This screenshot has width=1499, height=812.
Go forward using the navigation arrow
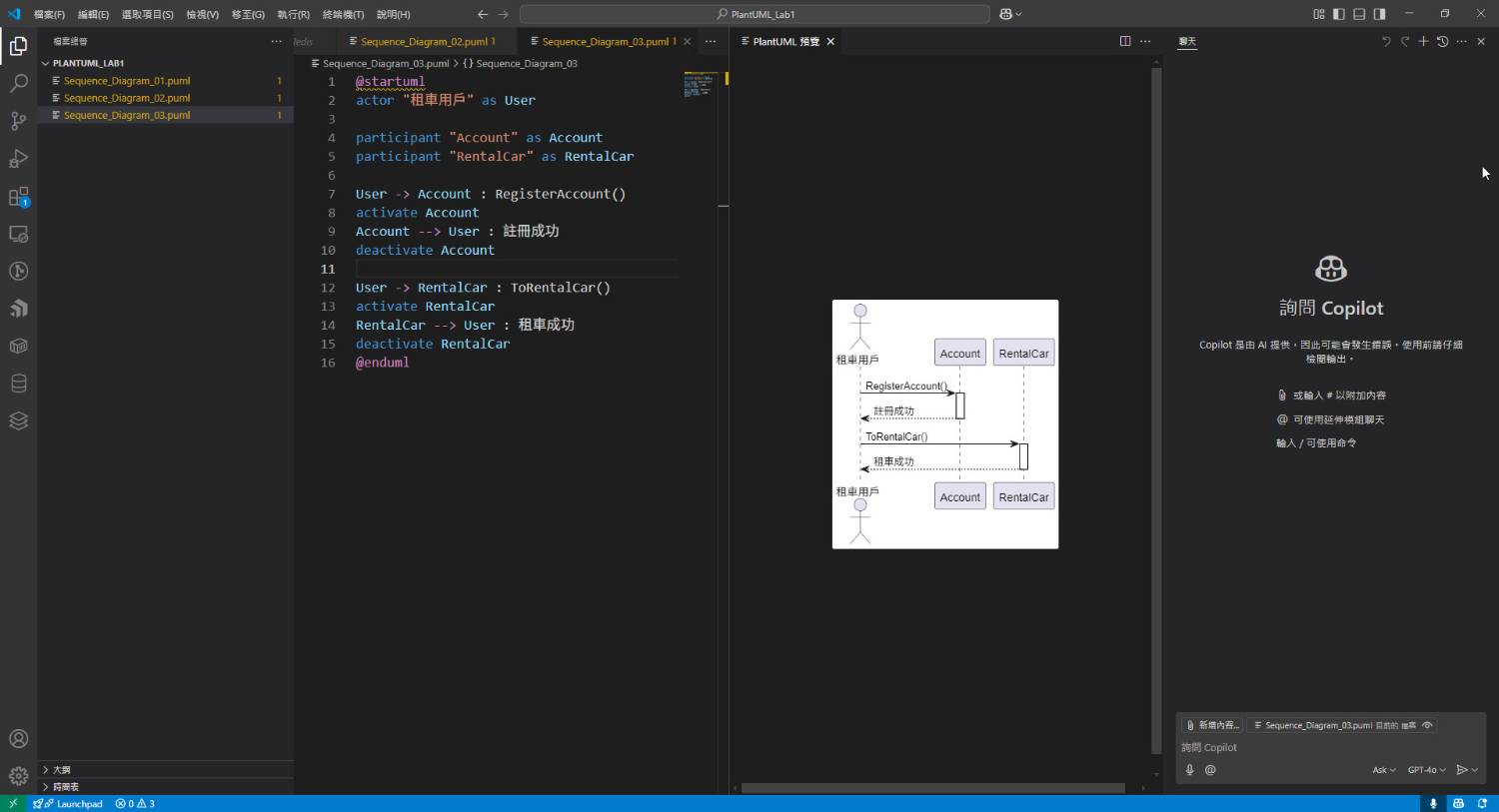[x=503, y=14]
